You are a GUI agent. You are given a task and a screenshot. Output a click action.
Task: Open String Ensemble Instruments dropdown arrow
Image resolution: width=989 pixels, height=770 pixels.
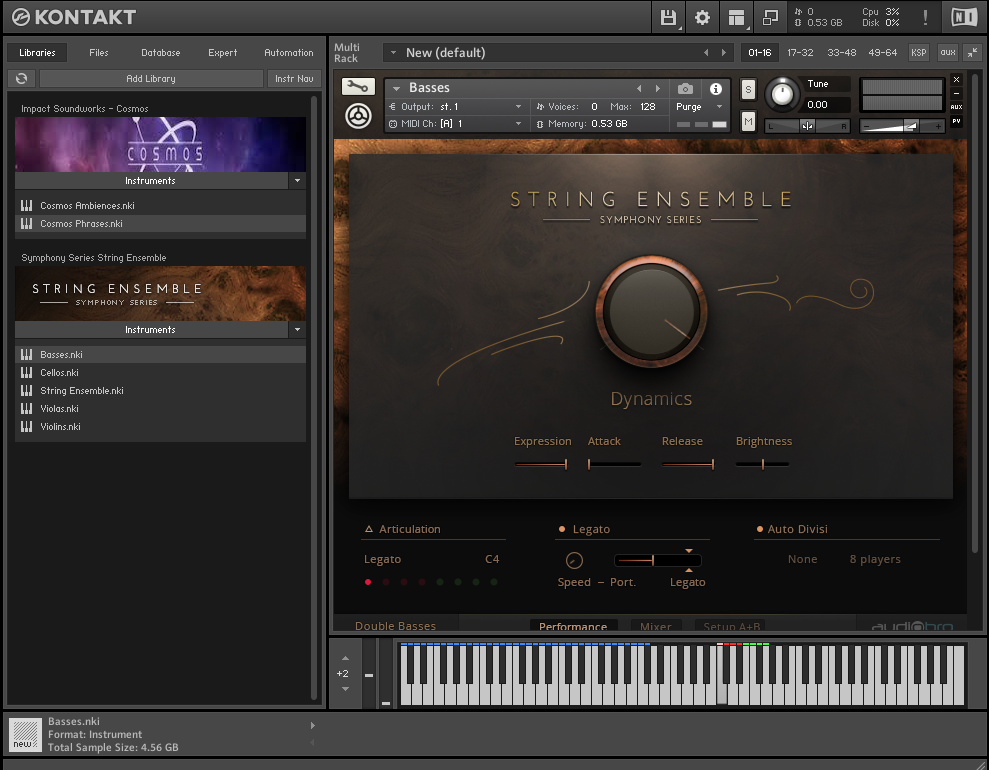[x=297, y=330]
